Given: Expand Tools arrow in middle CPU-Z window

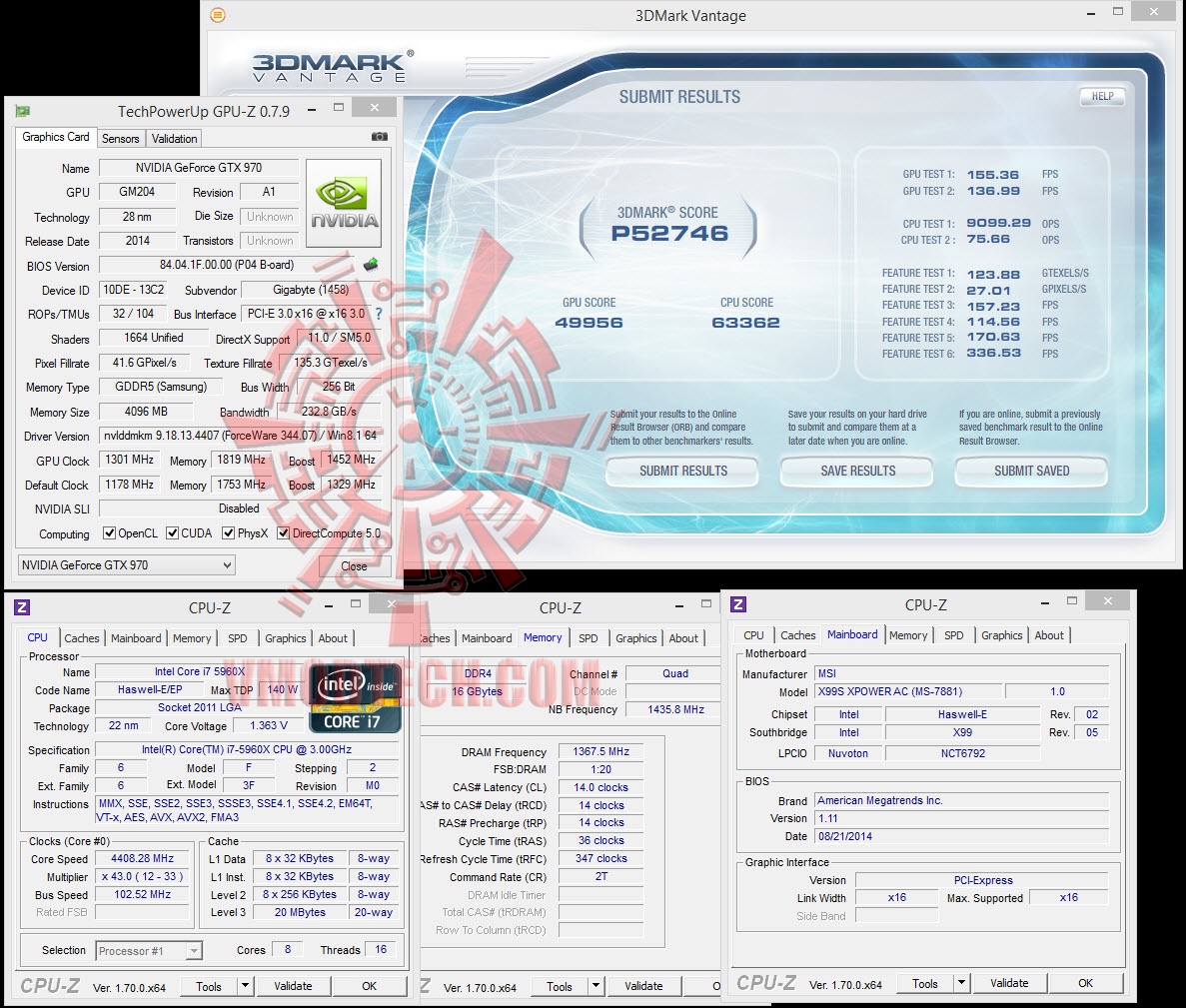Looking at the screenshot, I should pyautogui.click(x=596, y=986).
